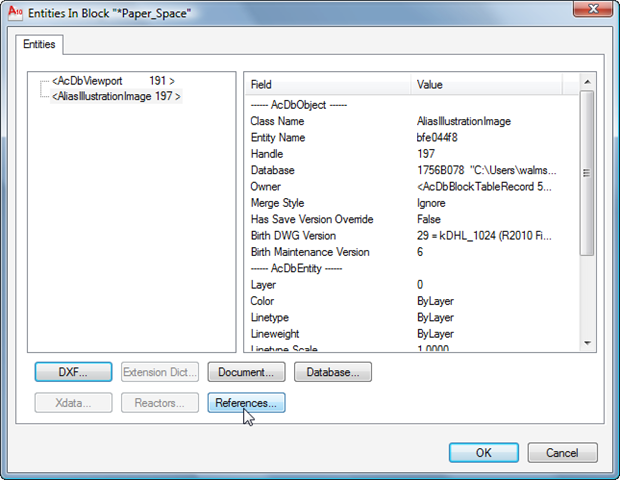The height and width of the screenshot is (480, 620).
Task: Click the Database... button
Action: coord(333,373)
